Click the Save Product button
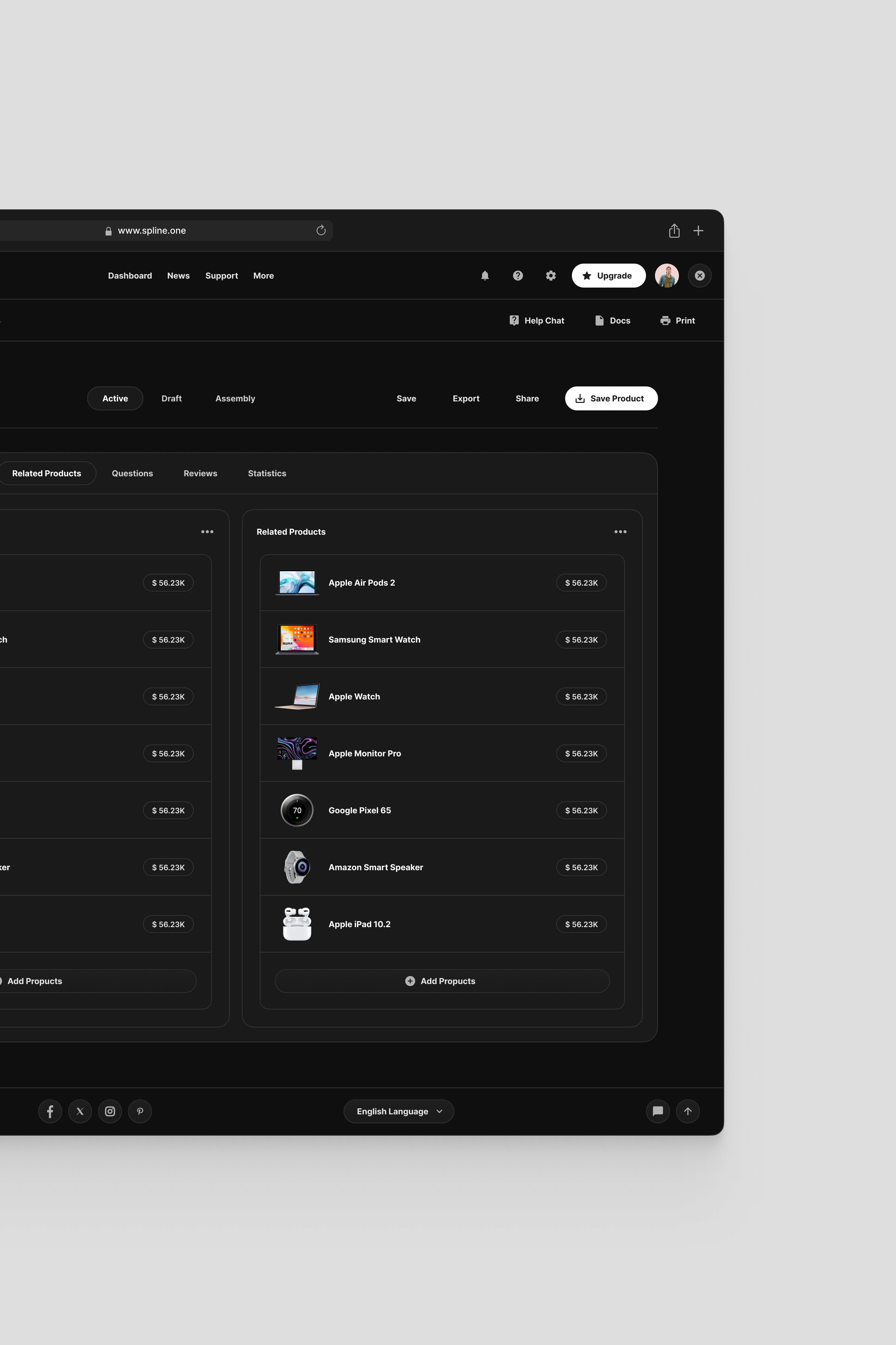Viewport: 896px width, 1345px height. pos(611,398)
